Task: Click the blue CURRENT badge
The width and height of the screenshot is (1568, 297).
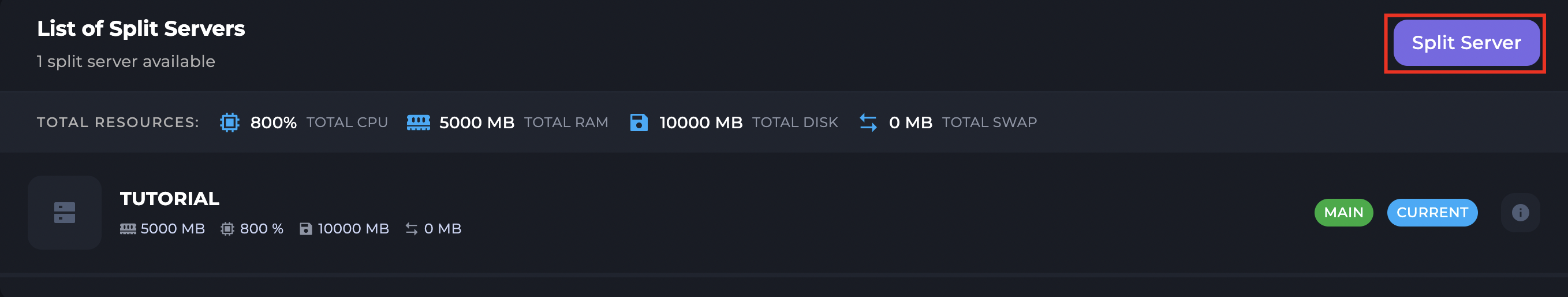Action: click(1432, 213)
